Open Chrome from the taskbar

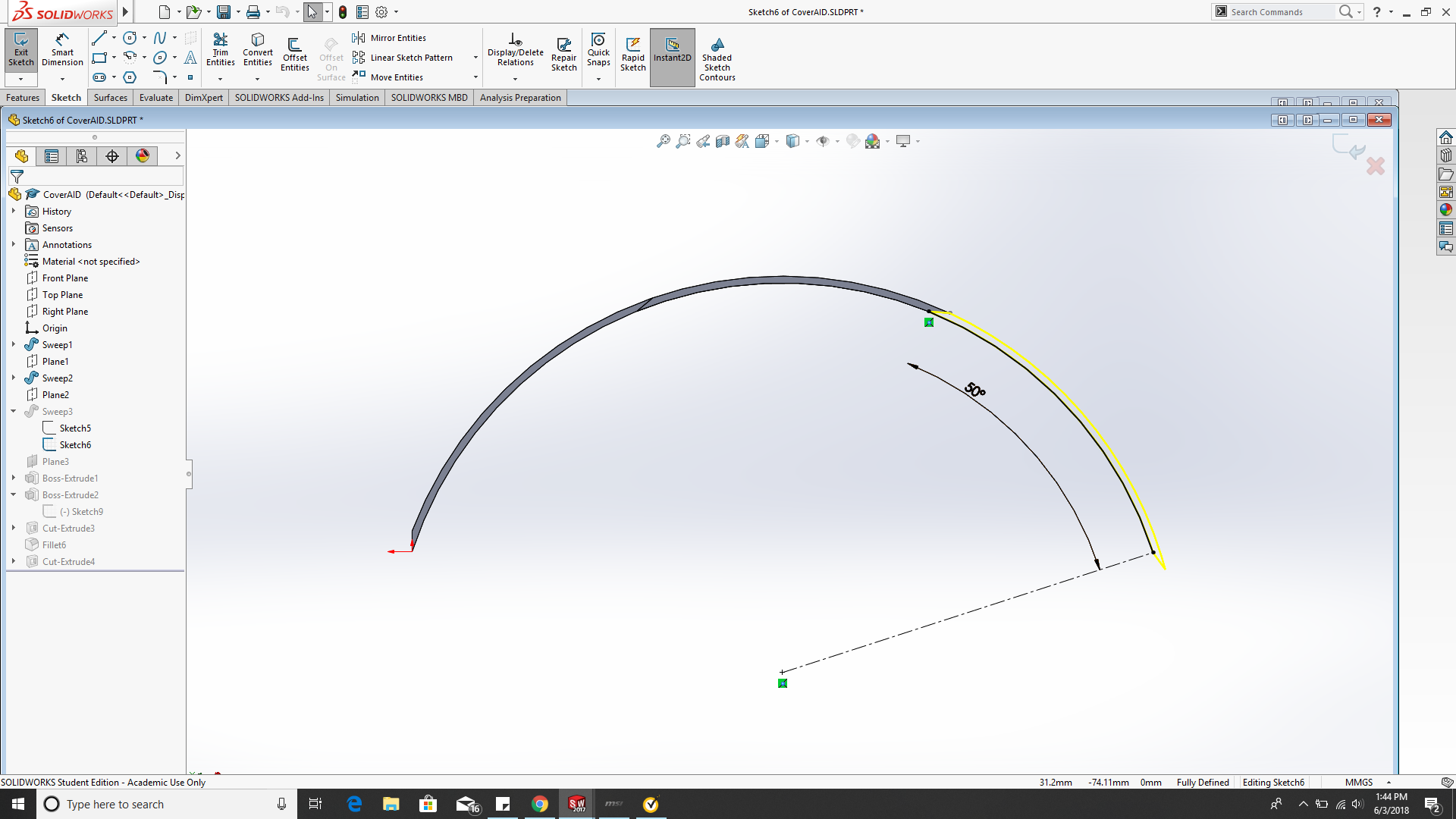click(x=539, y=804)
